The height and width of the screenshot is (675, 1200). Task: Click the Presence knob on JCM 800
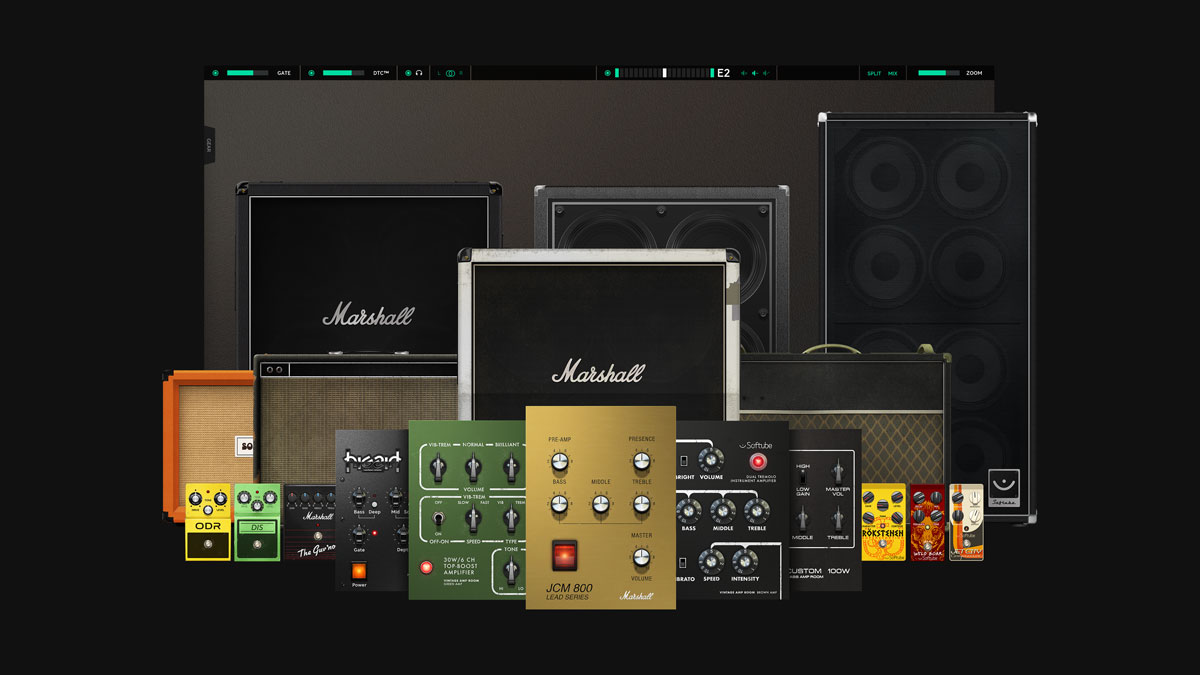click(x=641, y=460)
